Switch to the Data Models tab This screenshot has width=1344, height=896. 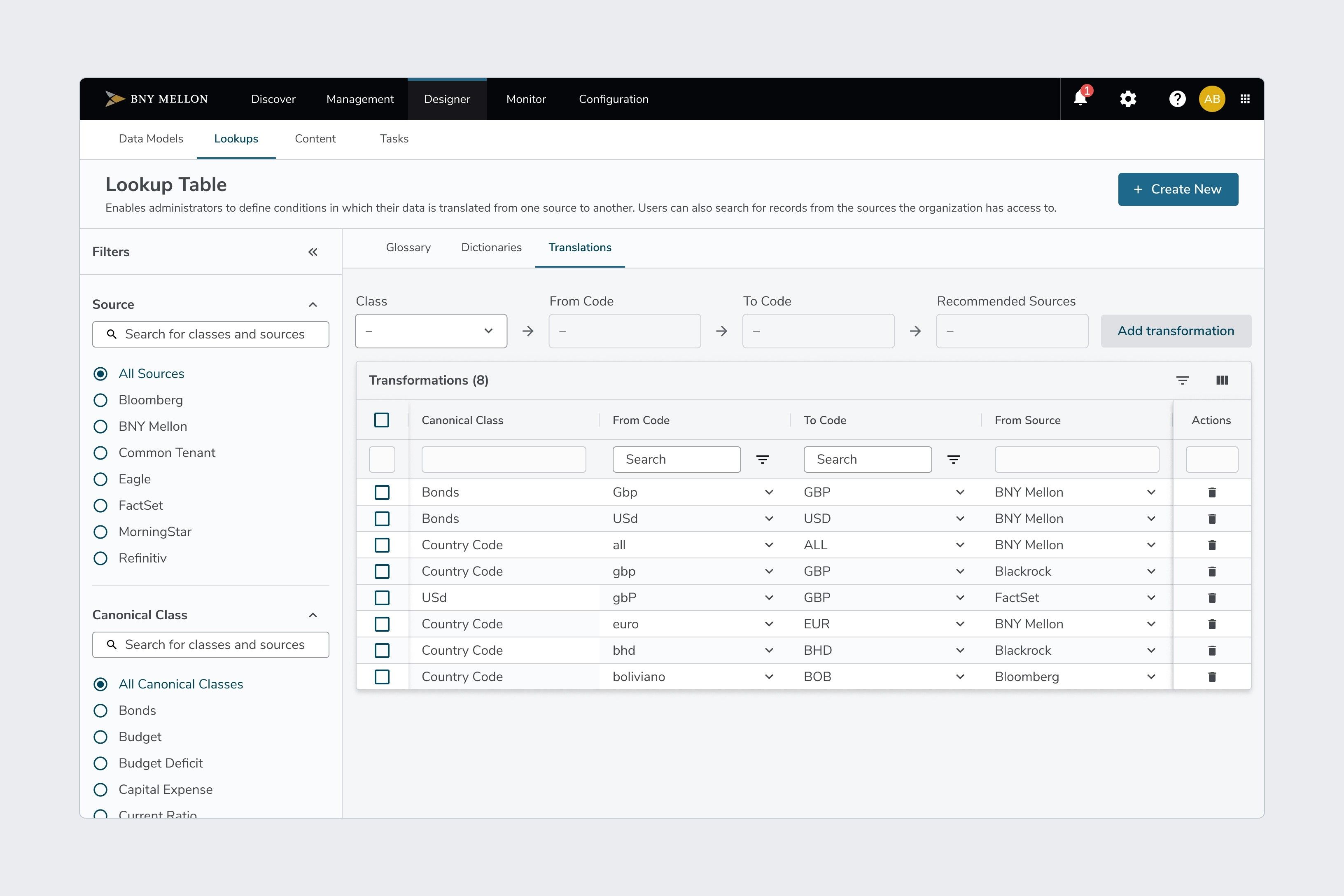pos(151,139)
